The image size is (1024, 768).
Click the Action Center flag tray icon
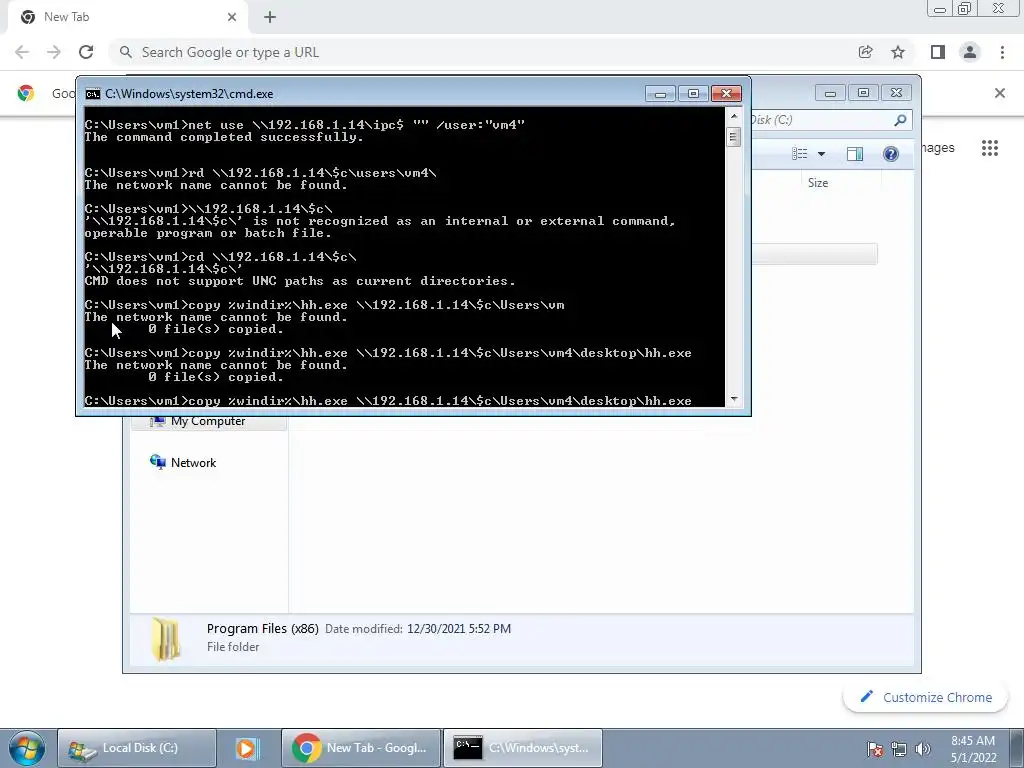(875, 749)
